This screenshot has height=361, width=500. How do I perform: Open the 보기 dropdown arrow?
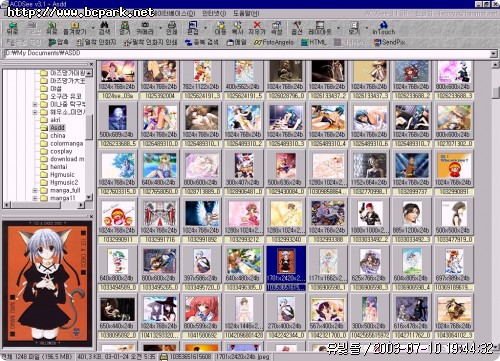tap(367, 28)
